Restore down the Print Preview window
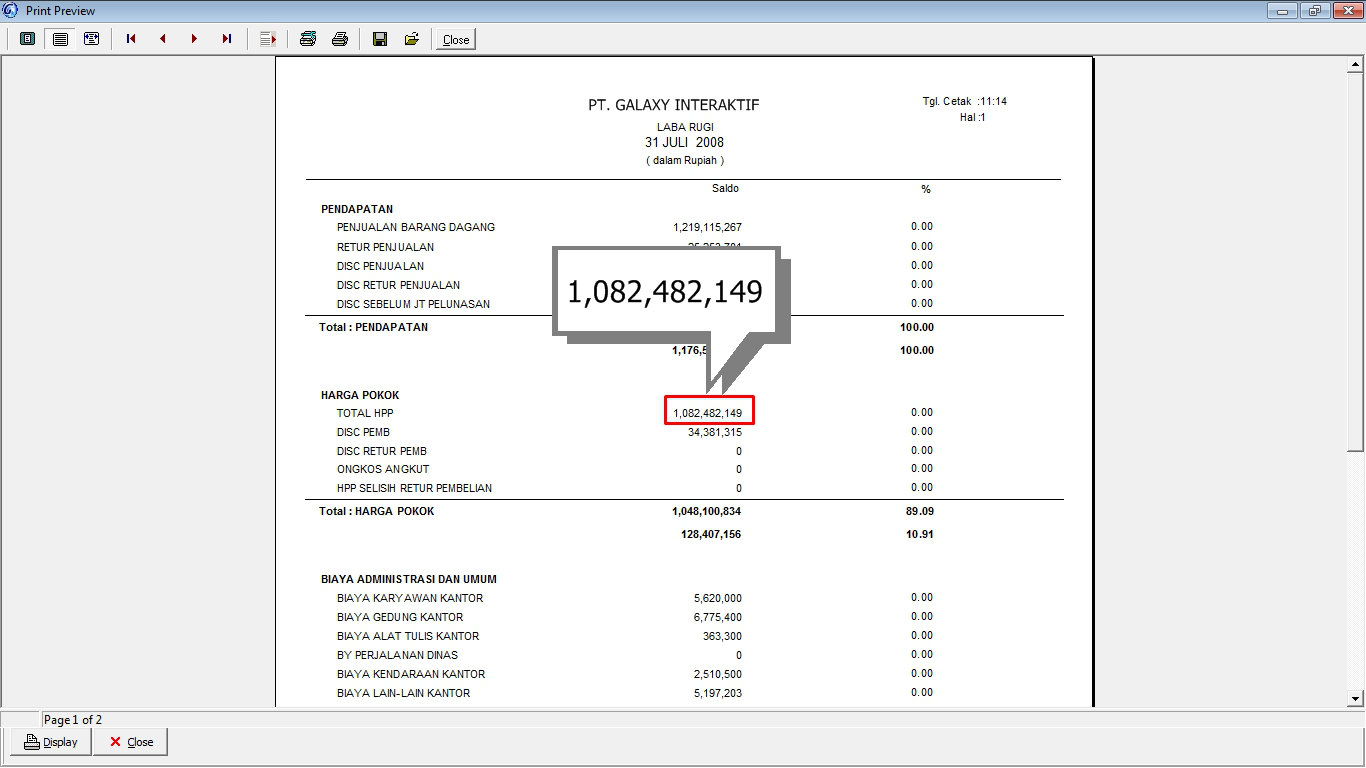This screenshot has height=768, width=1366. click(1314, 11)
